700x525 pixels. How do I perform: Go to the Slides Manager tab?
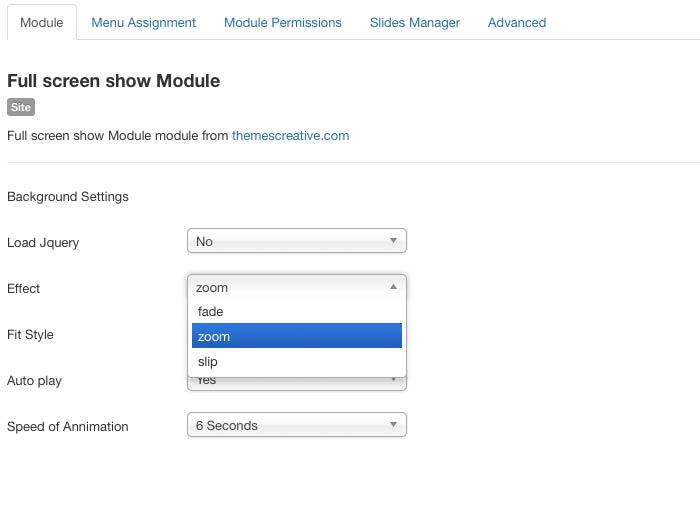pyautogui.click(x=414, y=22)
